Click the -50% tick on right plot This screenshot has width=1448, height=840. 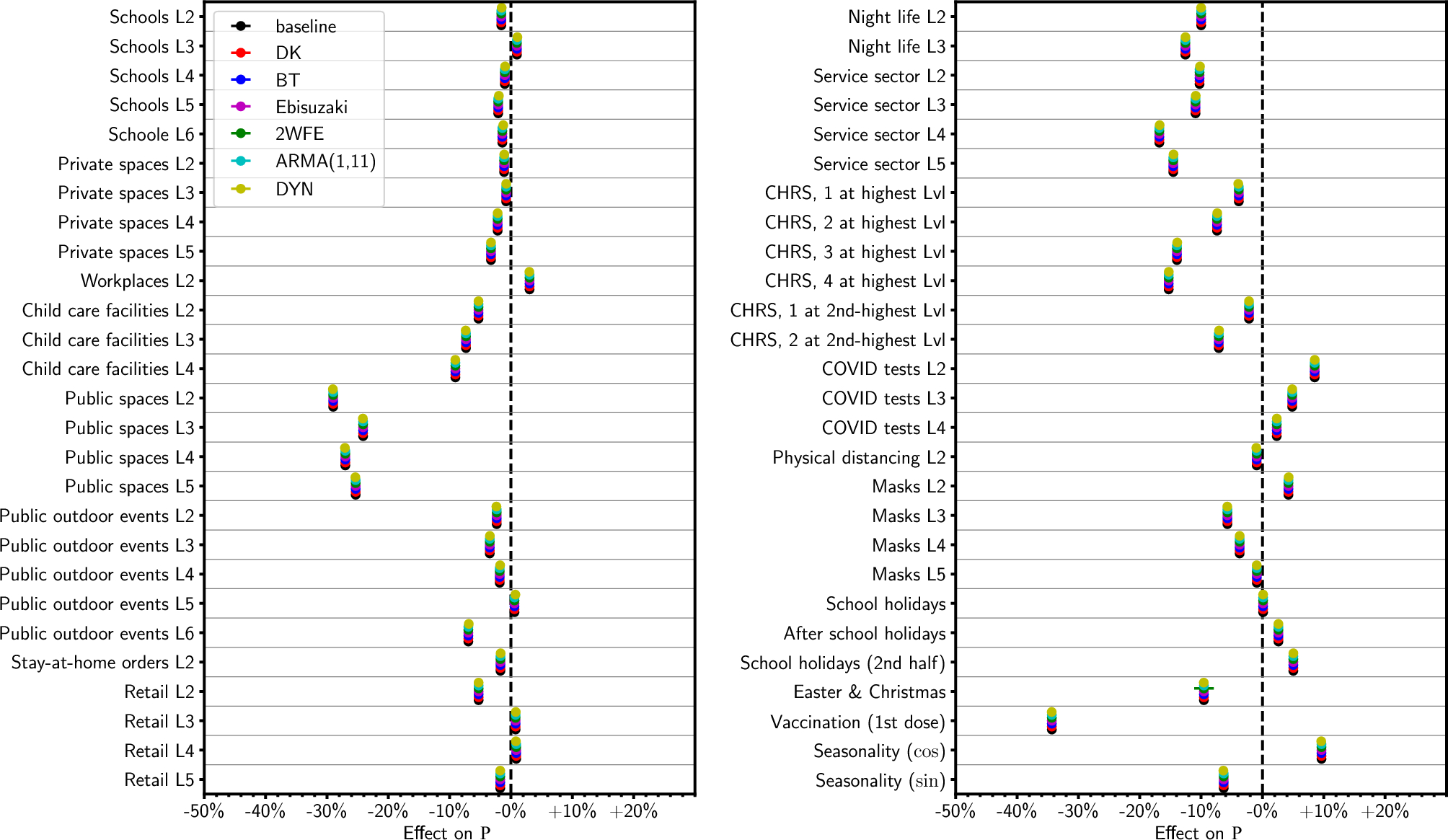click(955, 811)
